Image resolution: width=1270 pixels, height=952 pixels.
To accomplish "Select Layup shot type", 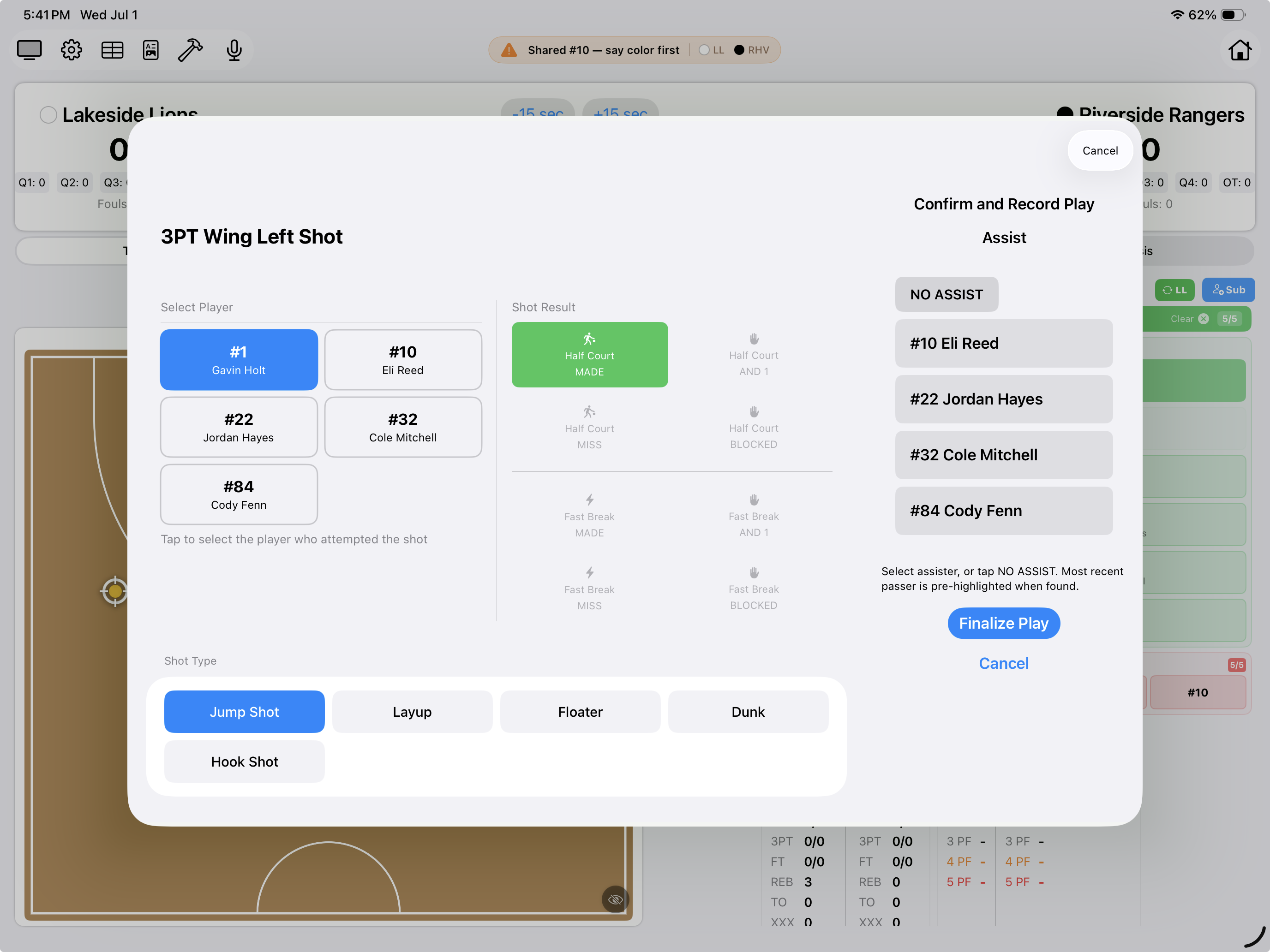I will [412, 712].
